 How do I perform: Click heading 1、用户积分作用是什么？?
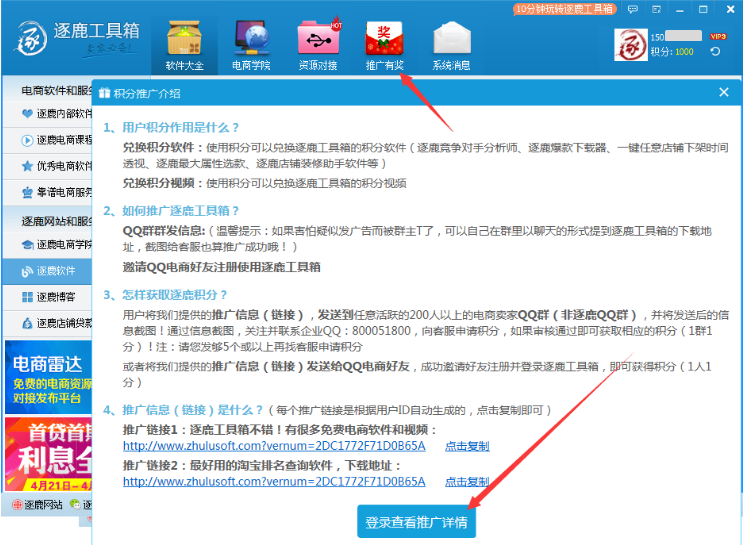click(x=171, y=127)
